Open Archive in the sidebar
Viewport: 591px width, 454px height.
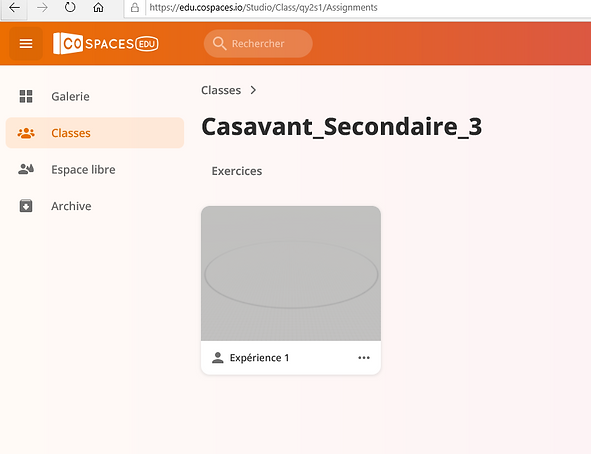pyautogui.click(x=95, y=206)
